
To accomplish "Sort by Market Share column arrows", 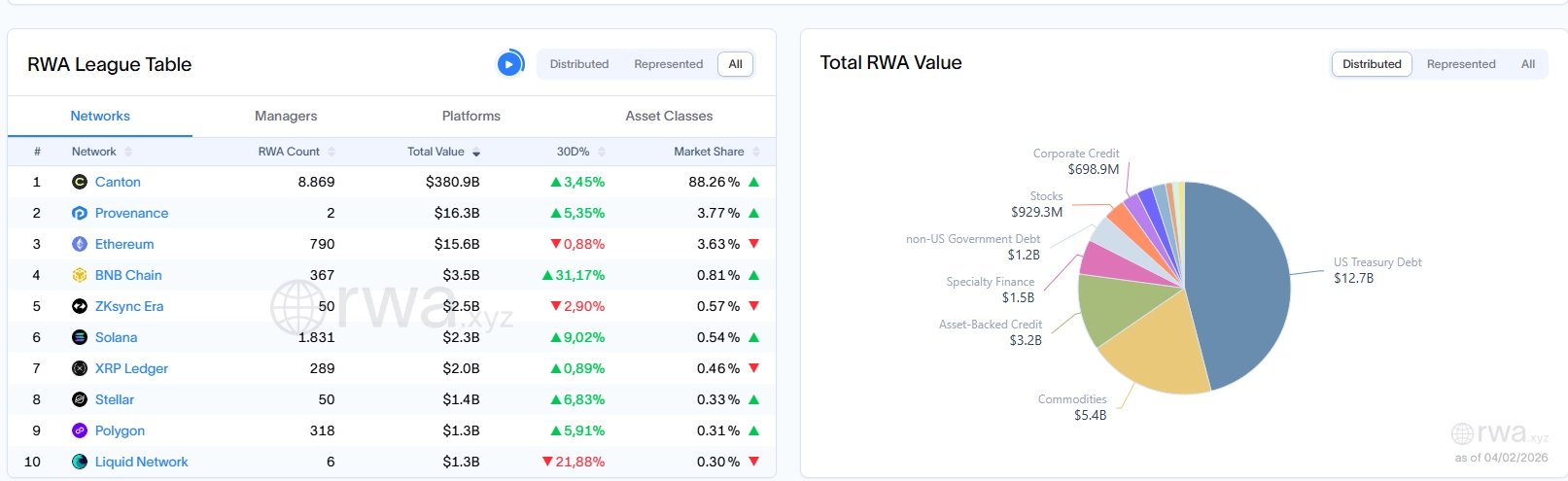I will click(x=756, y=152).
